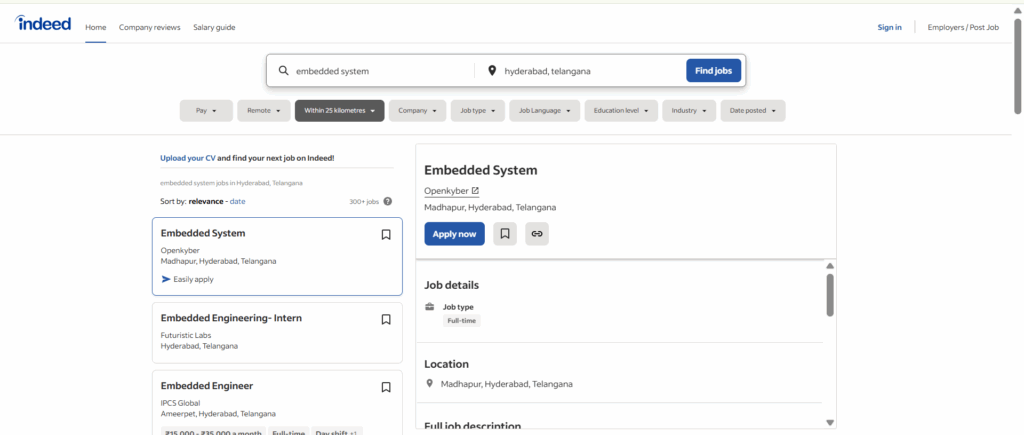Click the help question mark next to 300+ jobs
Image resolution: width=1024 pixels, height=435 pixels.
pyautogui.click(x=388, y=202)
